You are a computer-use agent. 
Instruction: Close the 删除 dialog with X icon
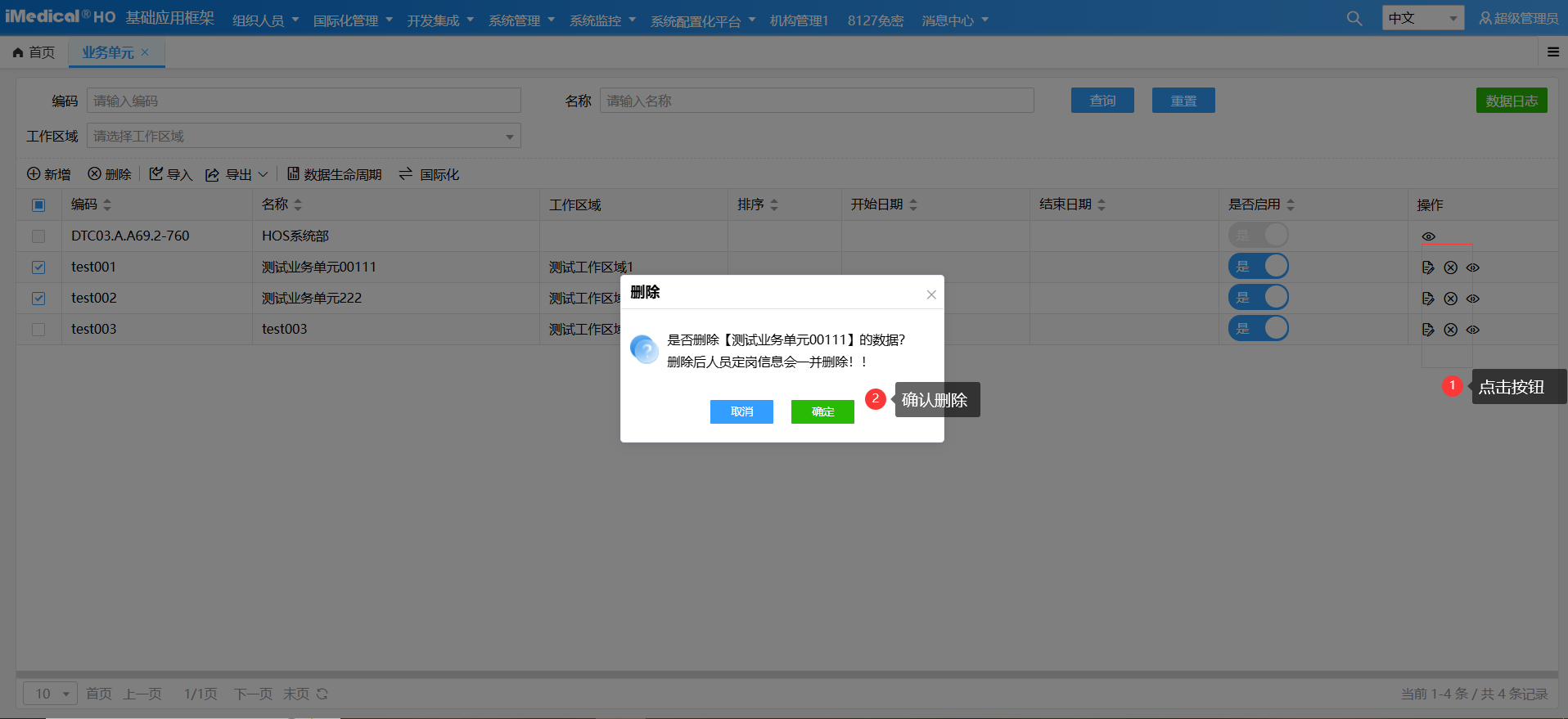930,294
